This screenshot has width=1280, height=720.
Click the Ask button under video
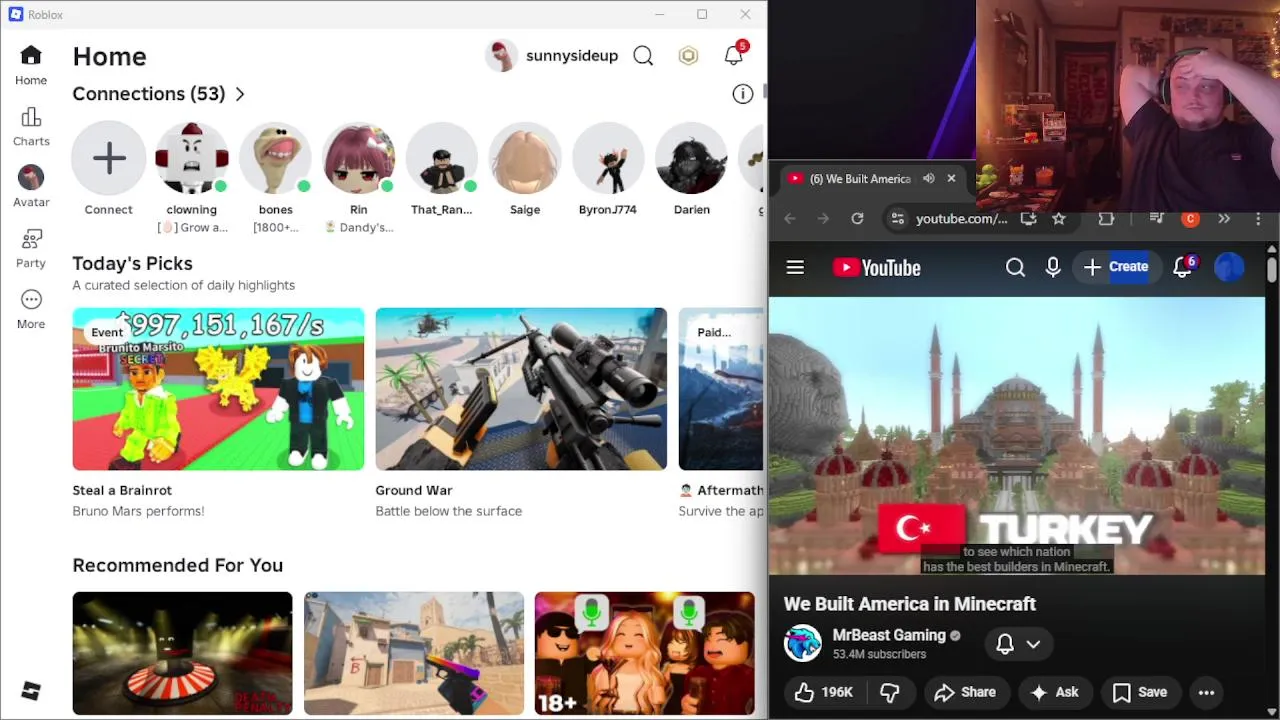pos(1055,692)
